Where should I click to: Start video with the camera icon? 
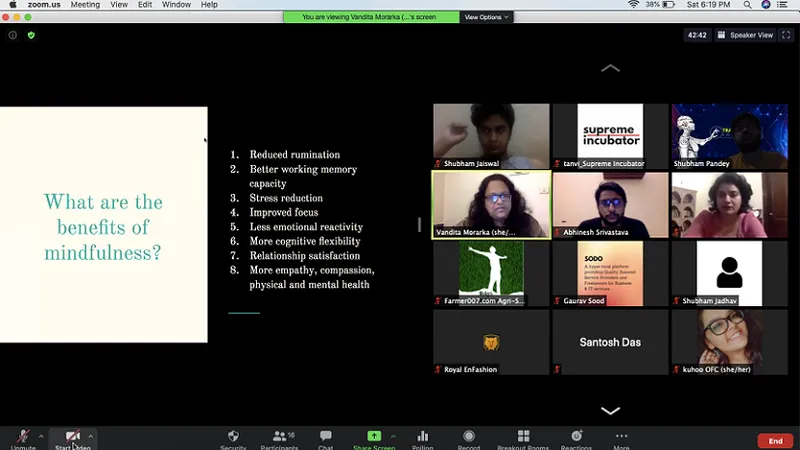coord(72,438)
